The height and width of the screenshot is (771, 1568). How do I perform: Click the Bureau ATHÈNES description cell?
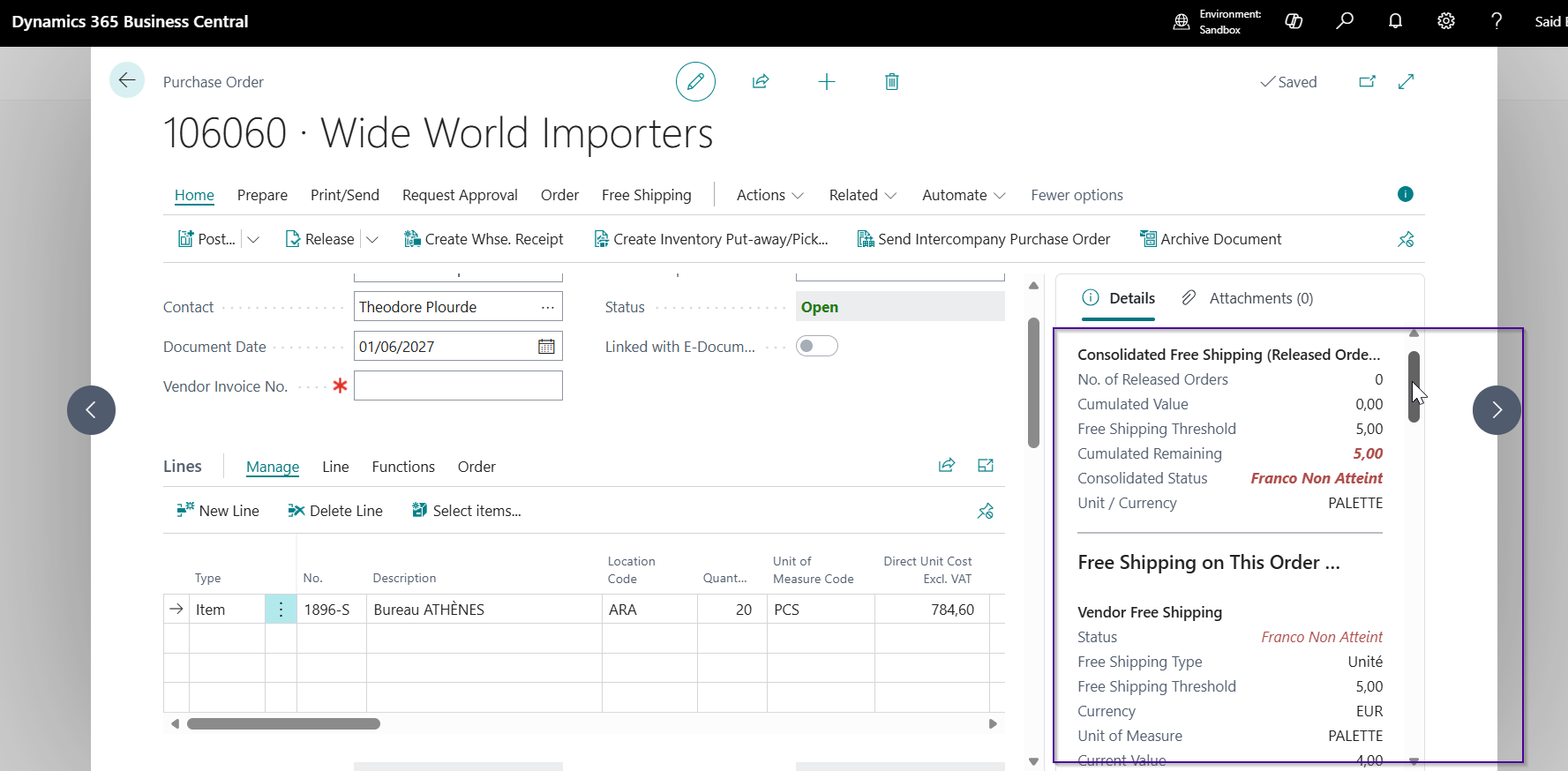pyautogui.click(x=484, y=610)
